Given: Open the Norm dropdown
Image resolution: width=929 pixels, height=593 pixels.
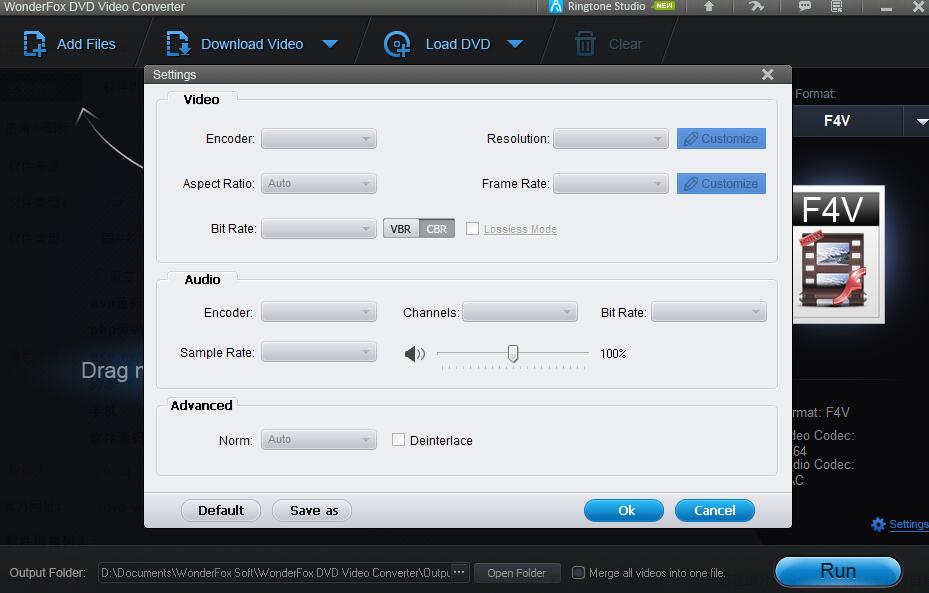Looking at the screenshot, I should tap(319, 440).
